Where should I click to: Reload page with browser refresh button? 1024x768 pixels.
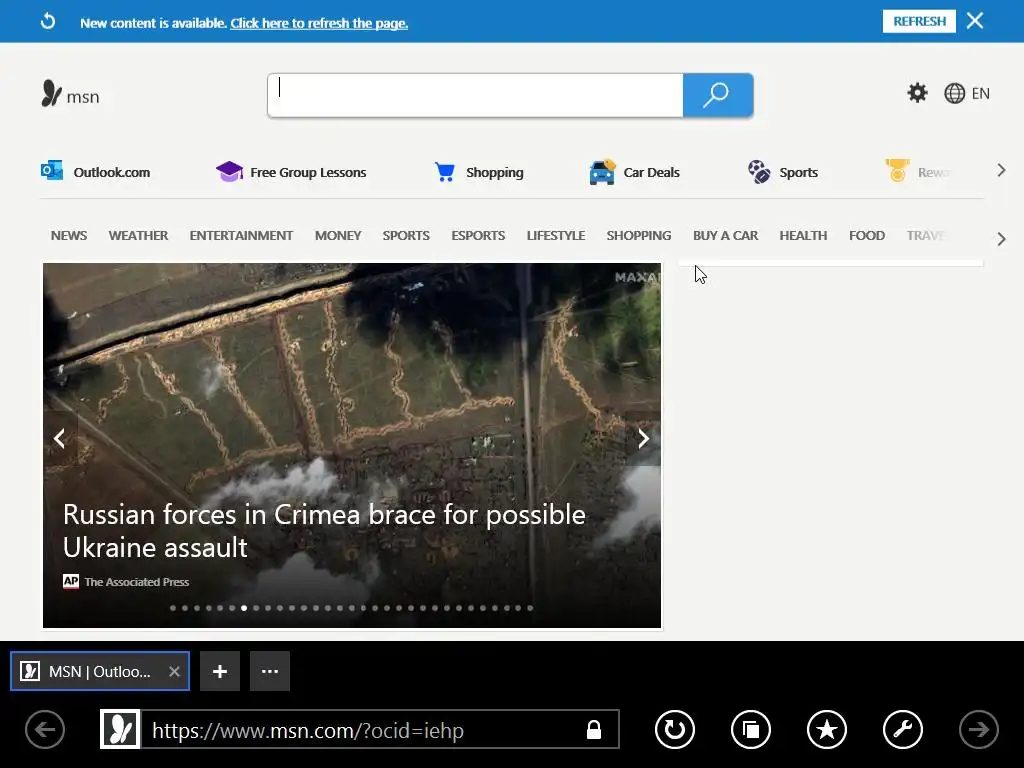pos(675,729)
